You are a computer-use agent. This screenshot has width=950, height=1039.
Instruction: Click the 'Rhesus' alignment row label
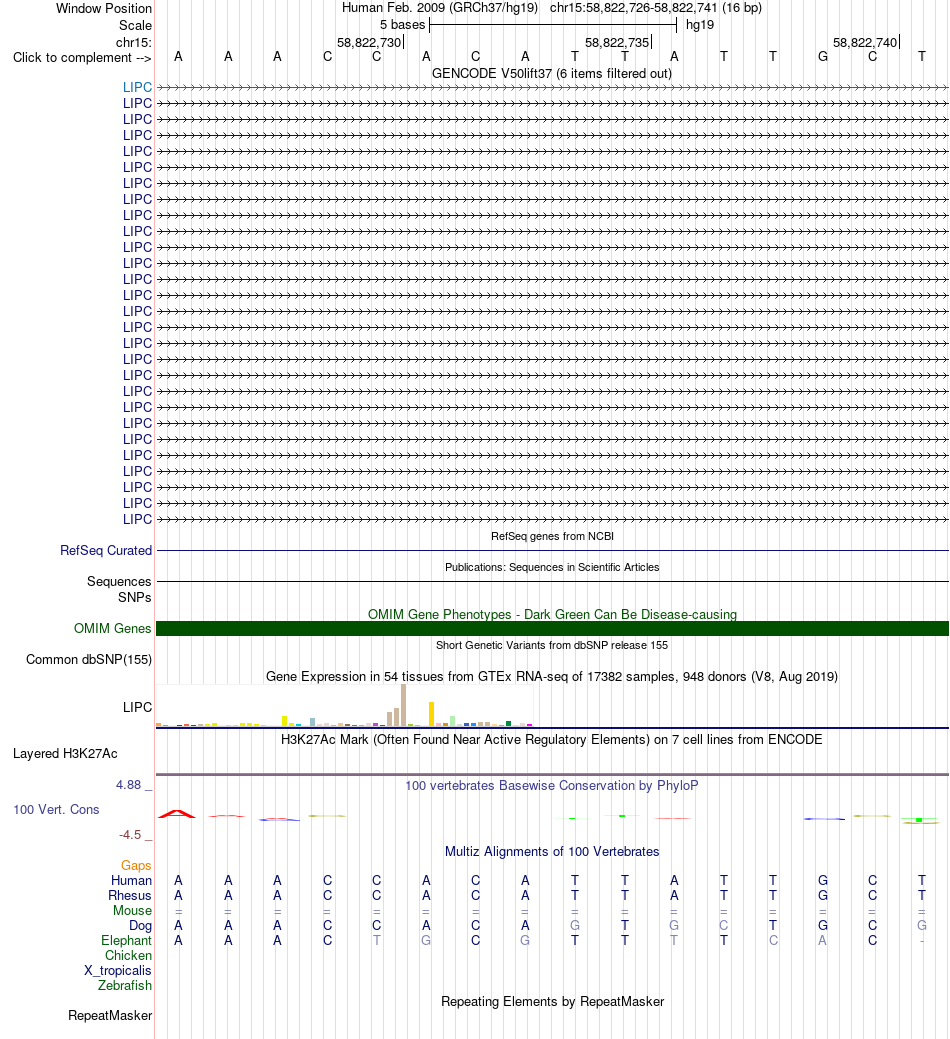click(130, 896)
